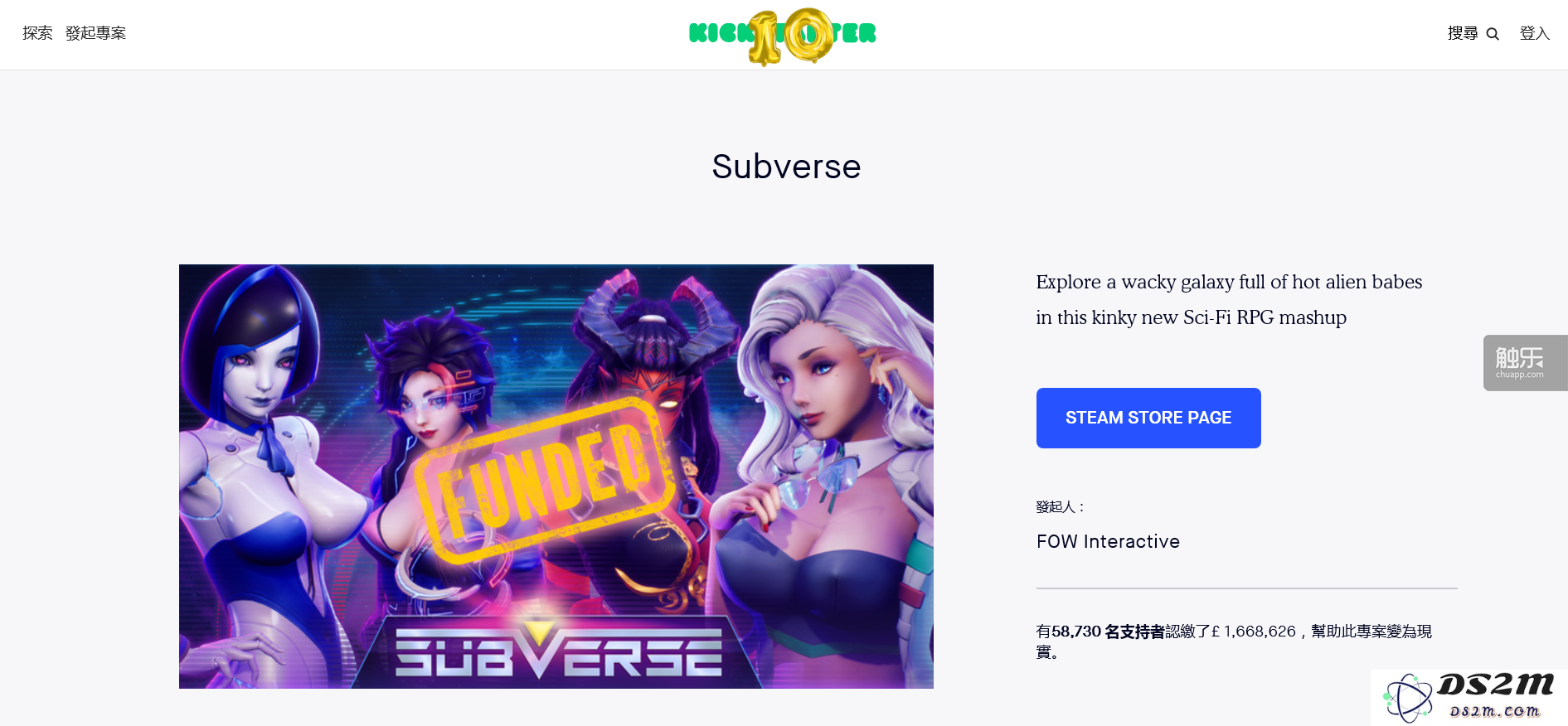This screenshot has height=726, width=1568.
Task: Click the DS2M atom logo icon
Action: [1409, 698]
